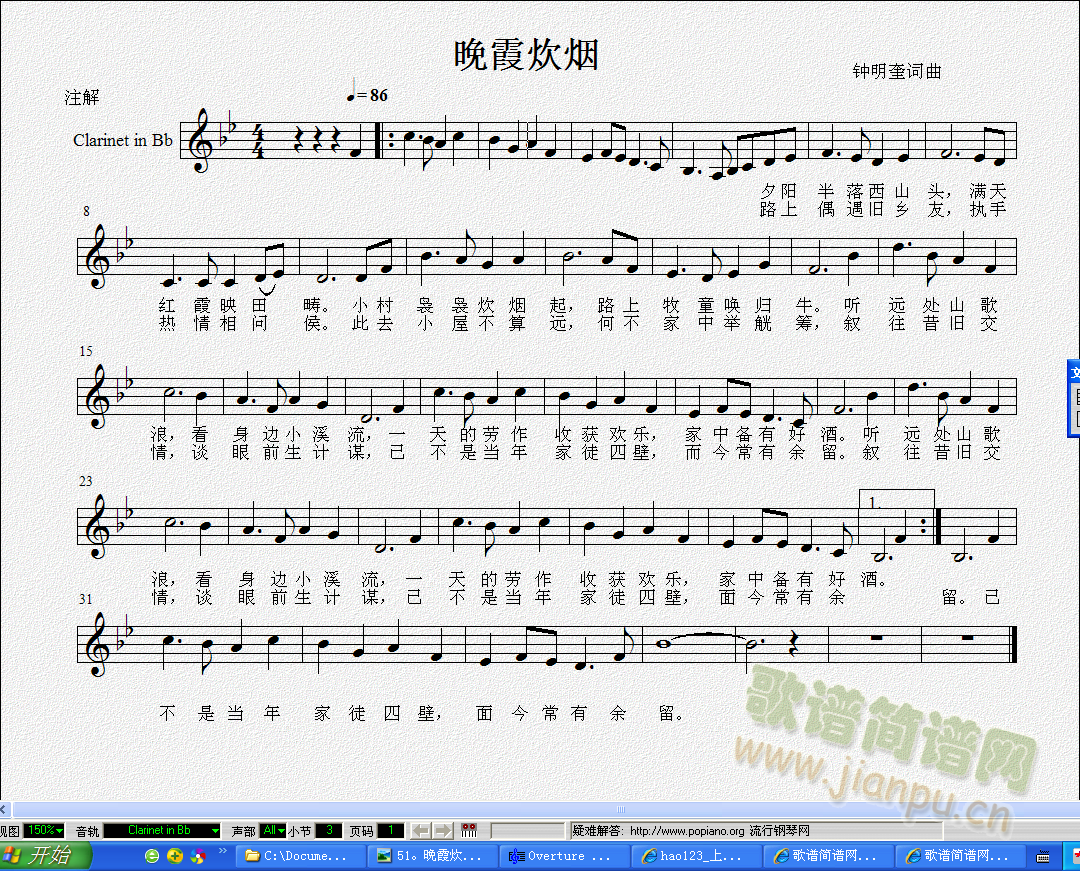Open the voice part All dropdown

point(270,830)
